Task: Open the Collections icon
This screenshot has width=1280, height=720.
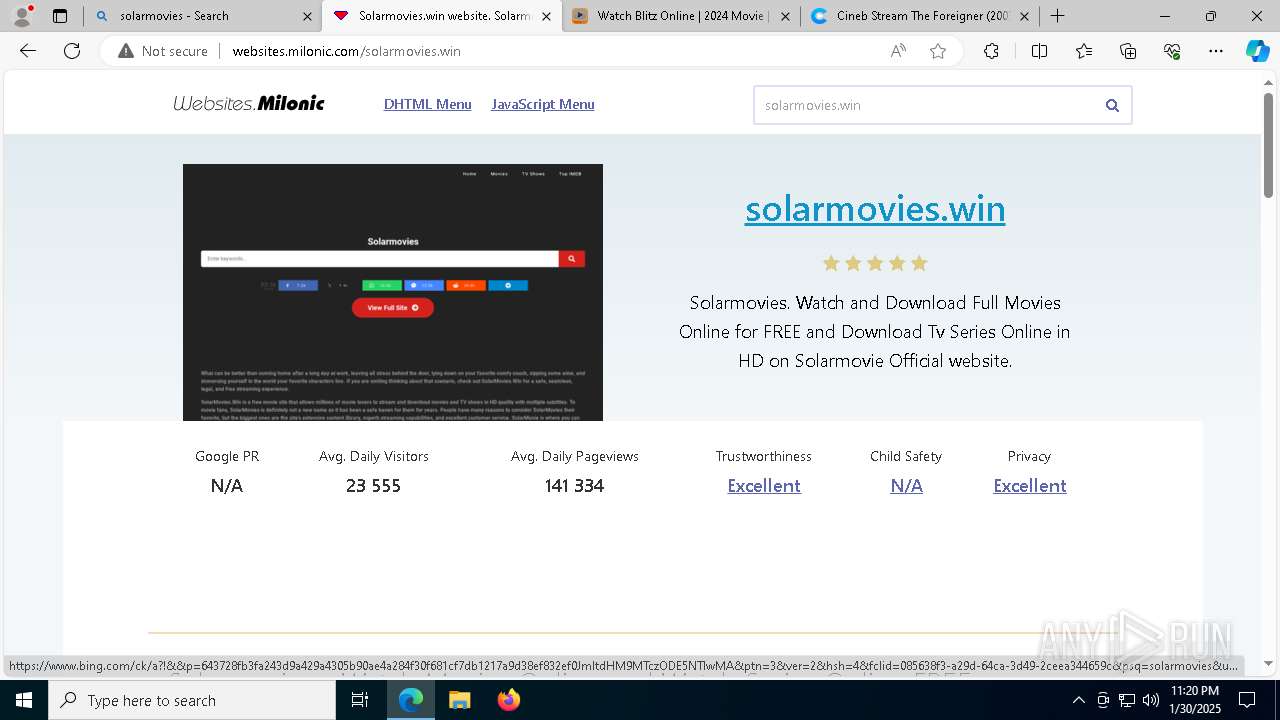Action: (1128, 51)
